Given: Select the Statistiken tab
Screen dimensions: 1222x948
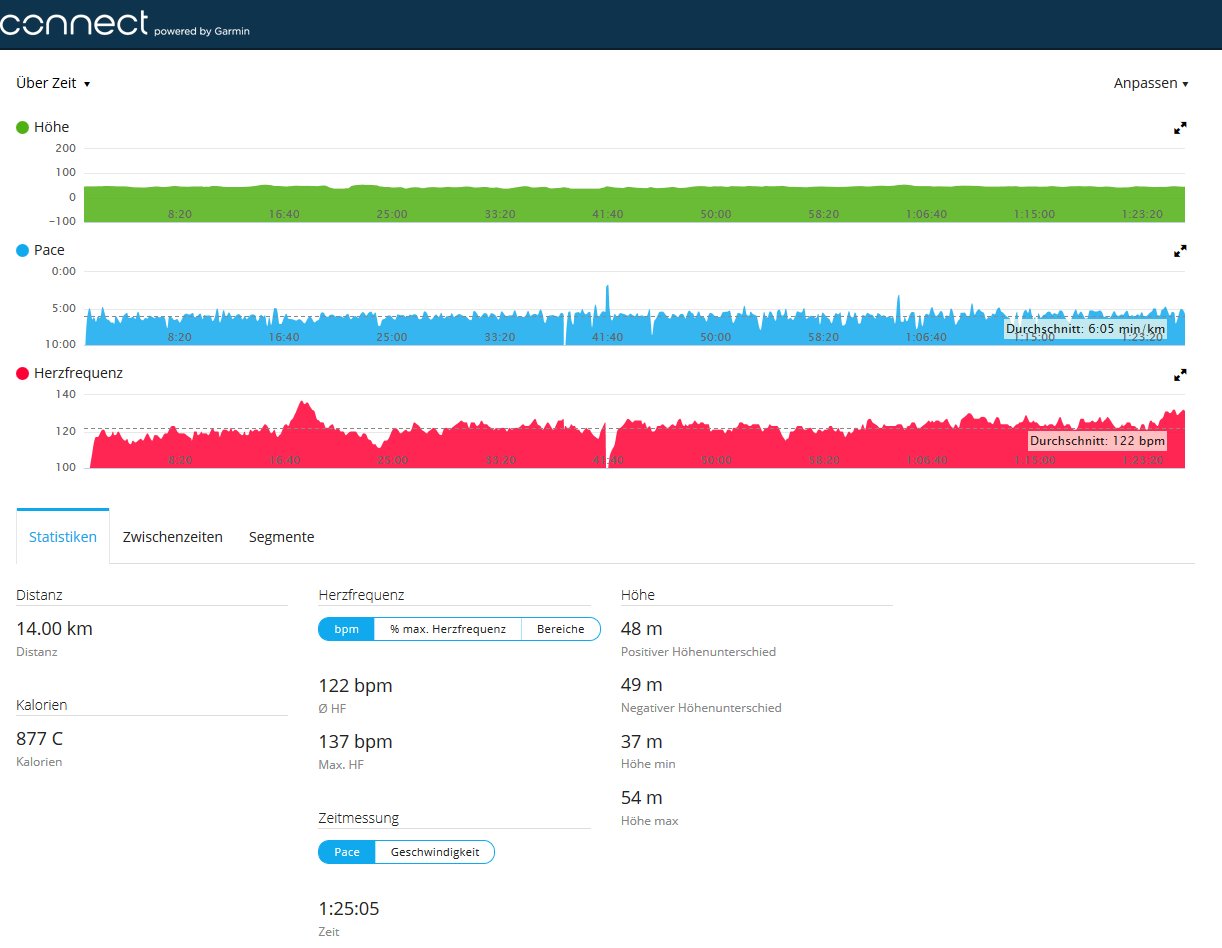Looking at the screenshot, I should (x=63, y=537).
